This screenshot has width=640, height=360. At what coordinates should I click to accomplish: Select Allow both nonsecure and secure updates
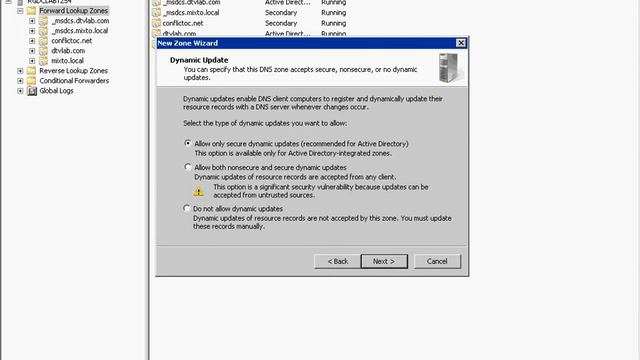click(x=187, y=167)
